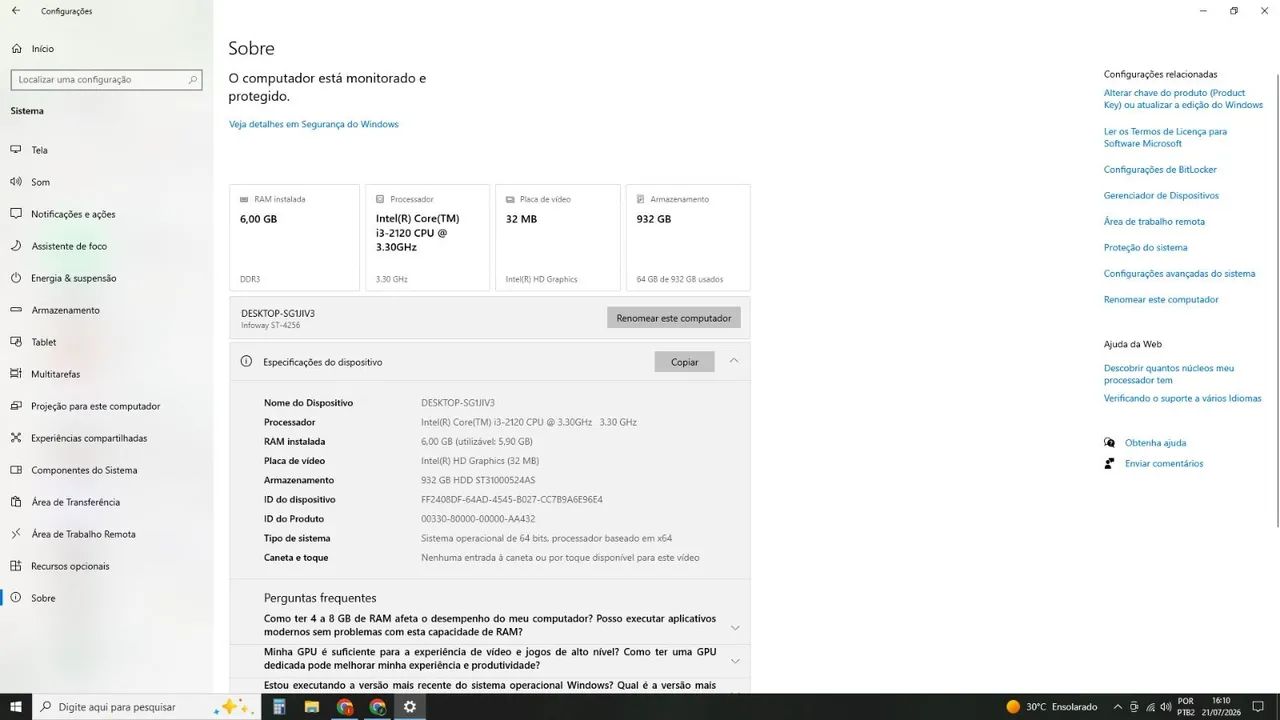Click the value 932 GB HDD ST31000524AS
1280x720 pixels.
[478, 481]
